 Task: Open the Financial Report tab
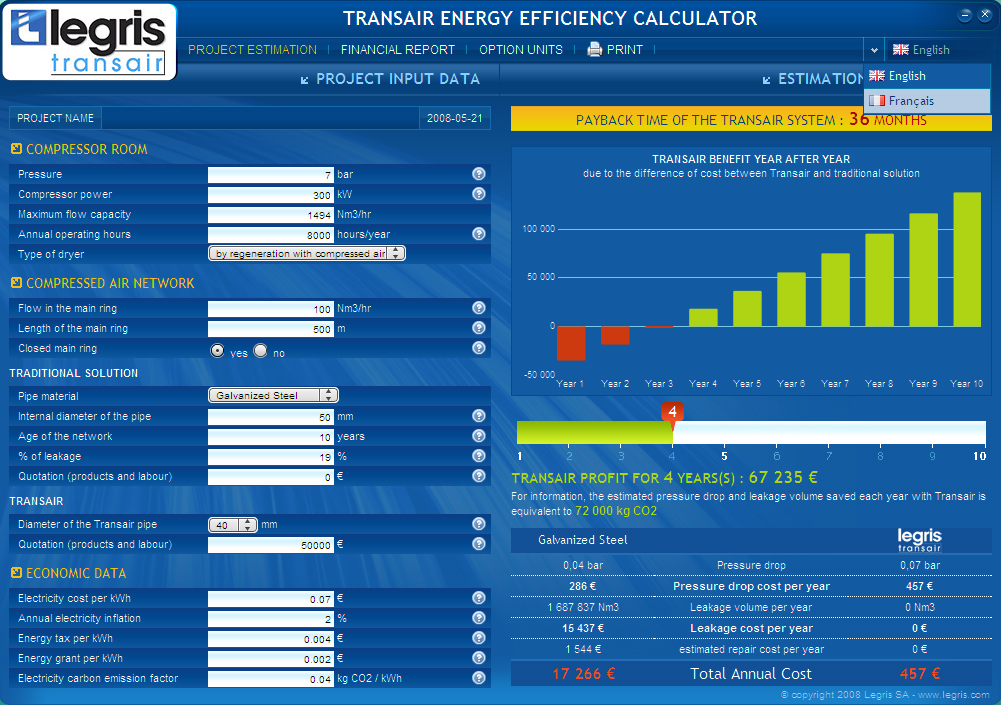398,50
